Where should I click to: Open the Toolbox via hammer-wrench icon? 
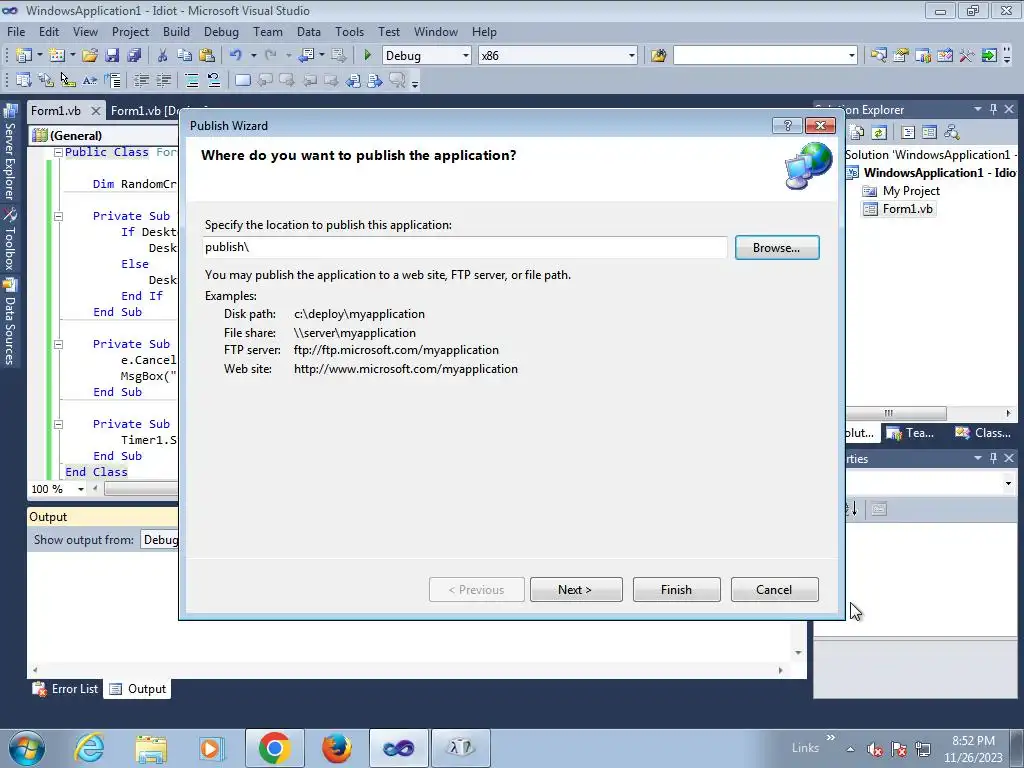point(967,56)
